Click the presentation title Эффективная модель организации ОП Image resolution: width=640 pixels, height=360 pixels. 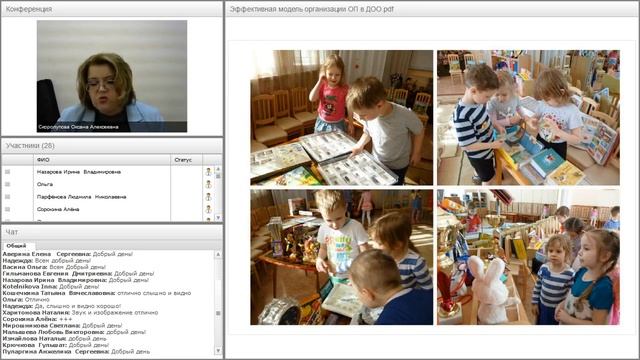pos(311,9)
